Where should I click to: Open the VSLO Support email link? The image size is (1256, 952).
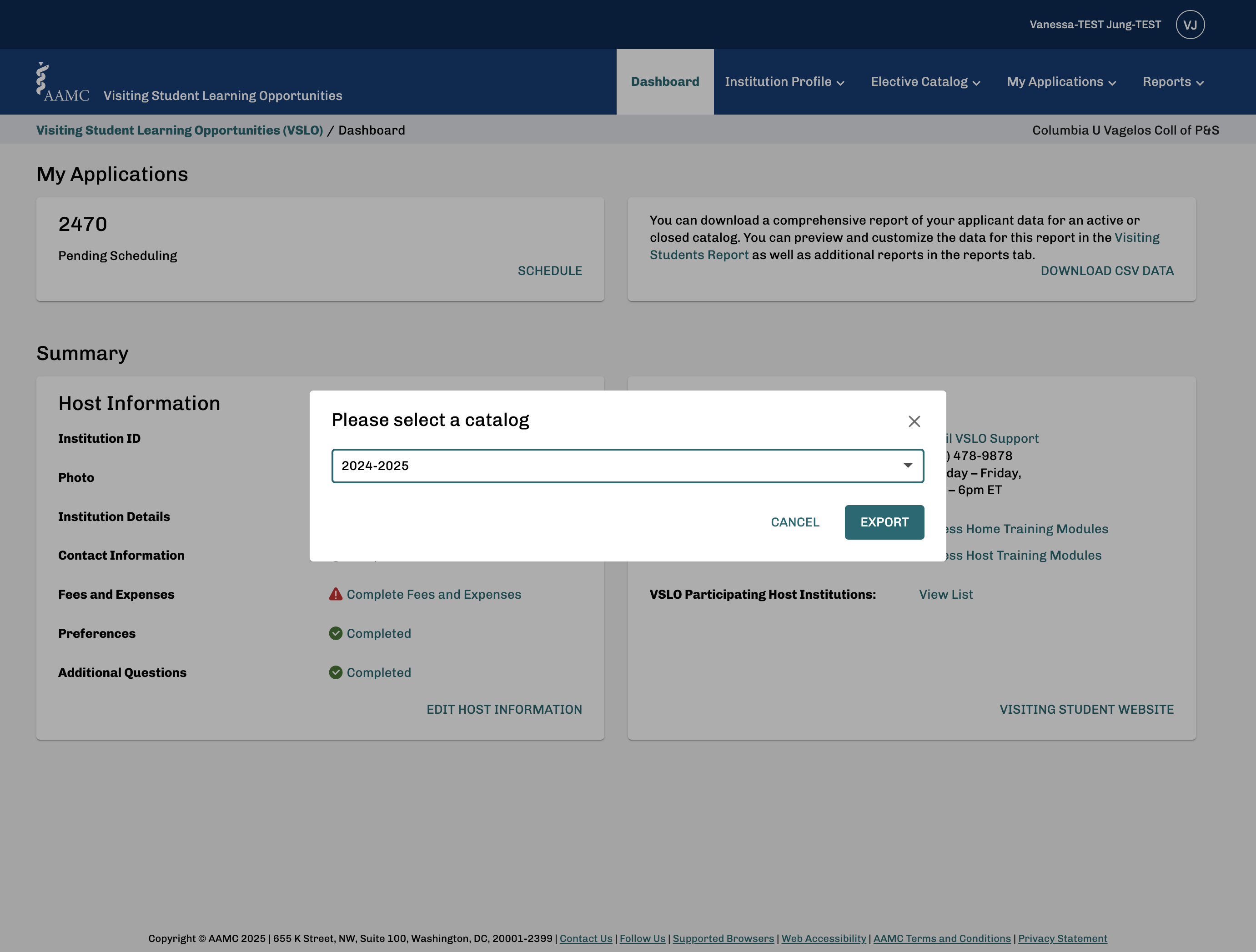[x=992, y=438]
